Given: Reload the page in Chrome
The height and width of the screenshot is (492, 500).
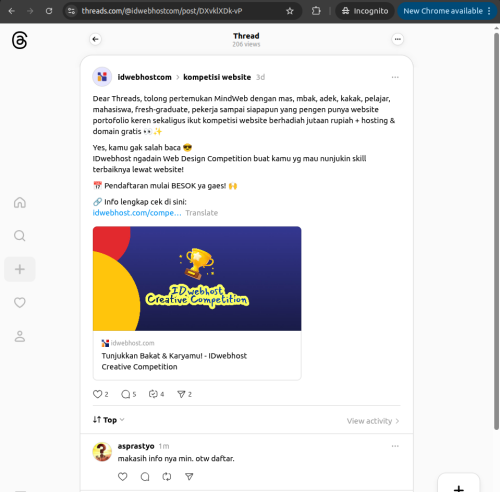Looking at the screenshot, I should point(49,11).
